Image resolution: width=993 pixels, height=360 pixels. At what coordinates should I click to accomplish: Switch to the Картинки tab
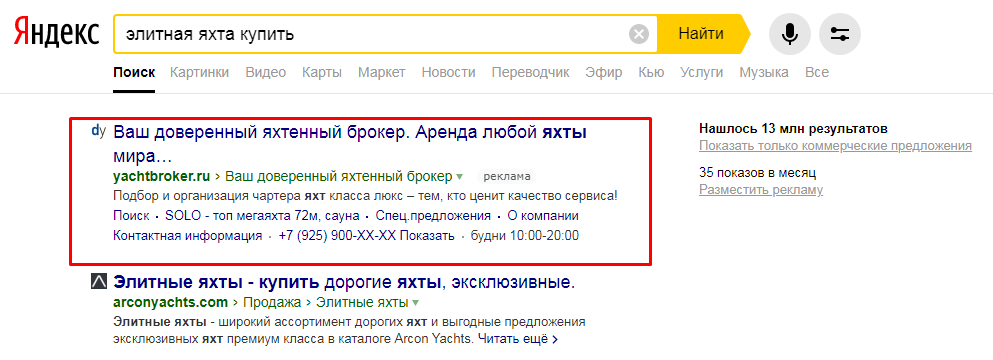(199, 72)
